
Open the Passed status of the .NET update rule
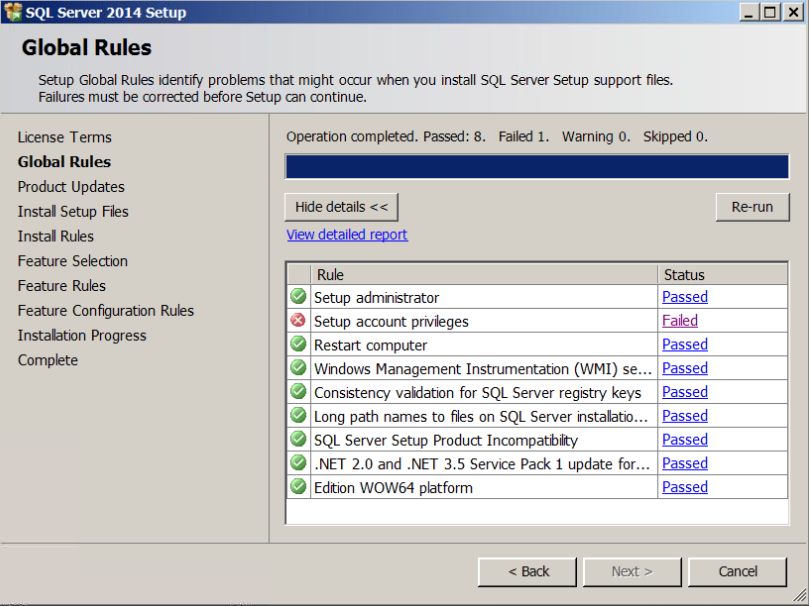pos(685,463)
